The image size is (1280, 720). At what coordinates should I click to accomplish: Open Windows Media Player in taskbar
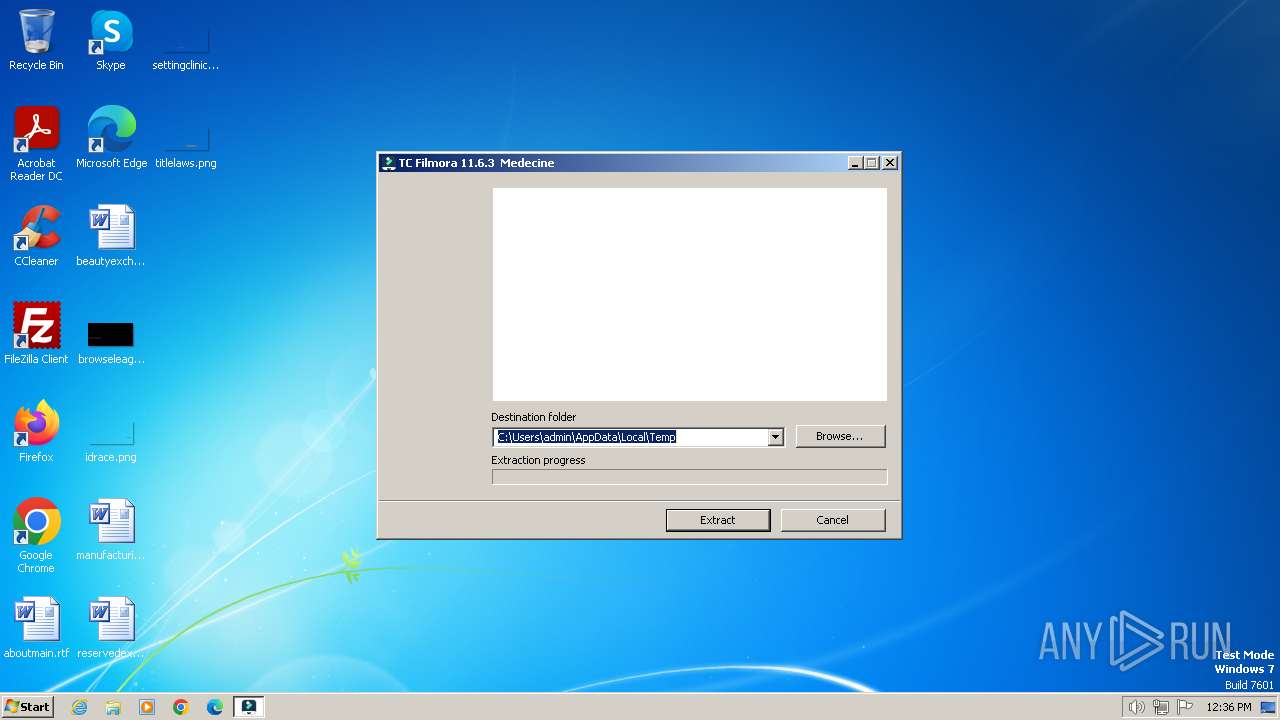tap(147, 707)
